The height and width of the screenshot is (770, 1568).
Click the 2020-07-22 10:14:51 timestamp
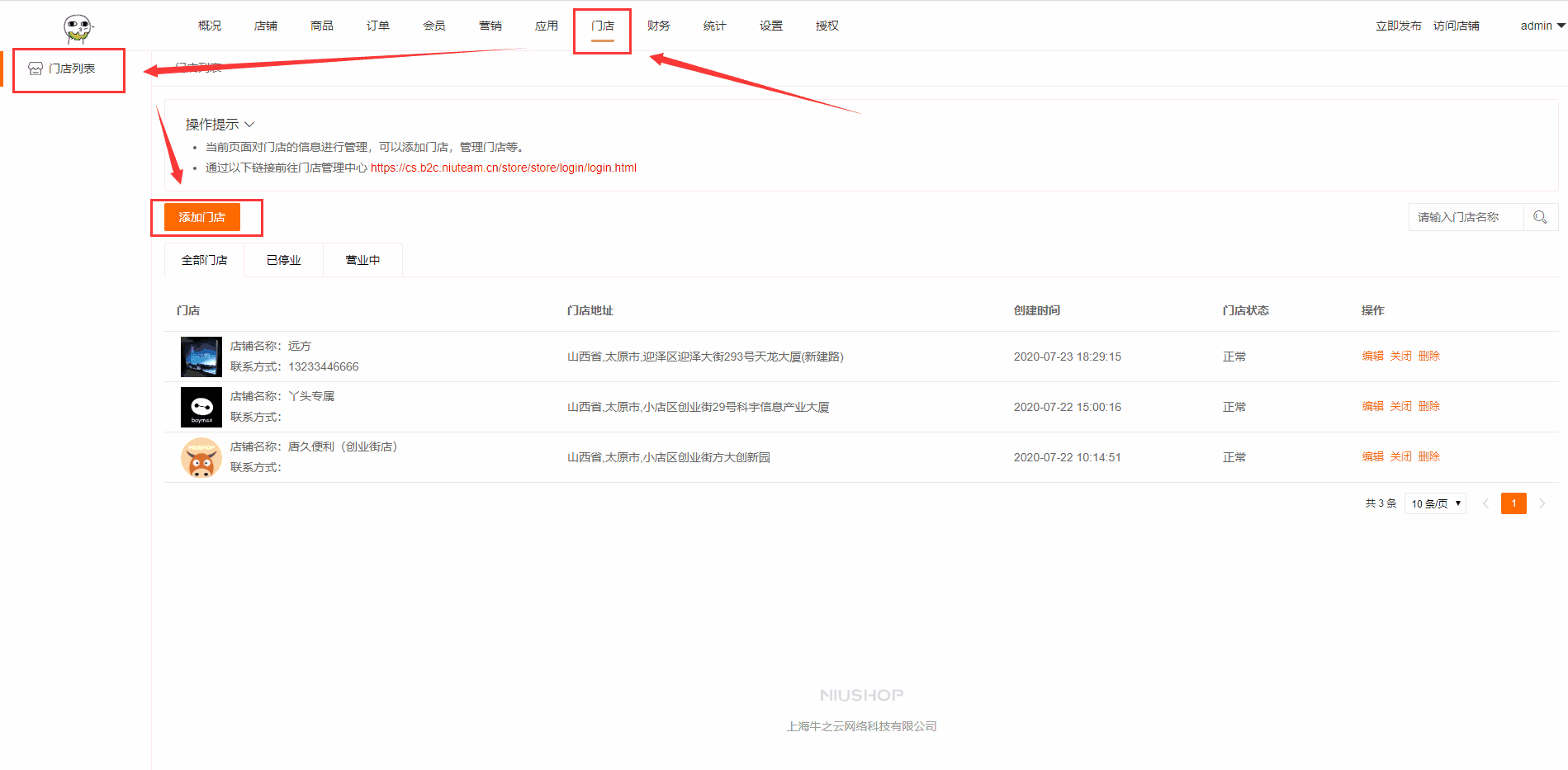coord(1068,457)
